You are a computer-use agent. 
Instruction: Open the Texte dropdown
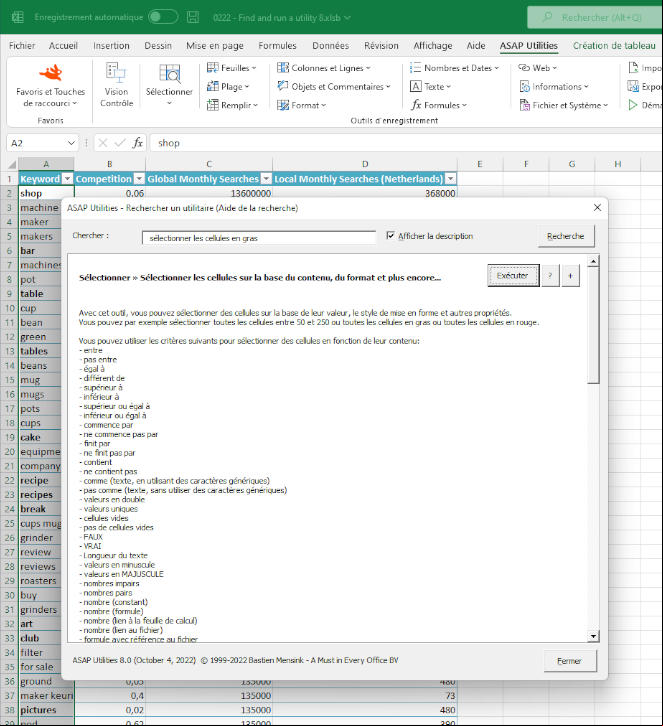(431, 87)
